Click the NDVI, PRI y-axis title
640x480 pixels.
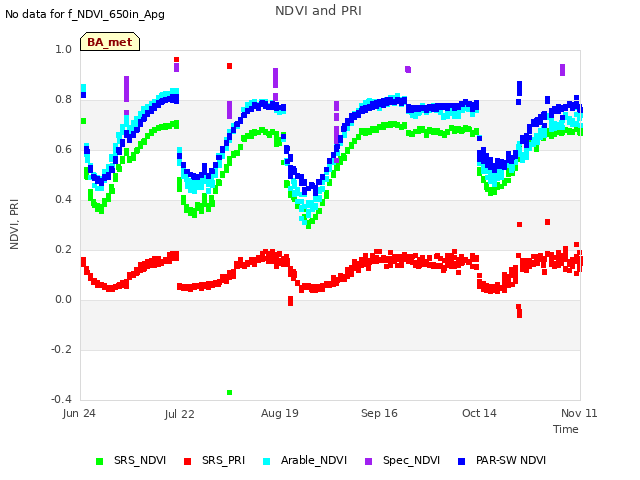point(14,224)
